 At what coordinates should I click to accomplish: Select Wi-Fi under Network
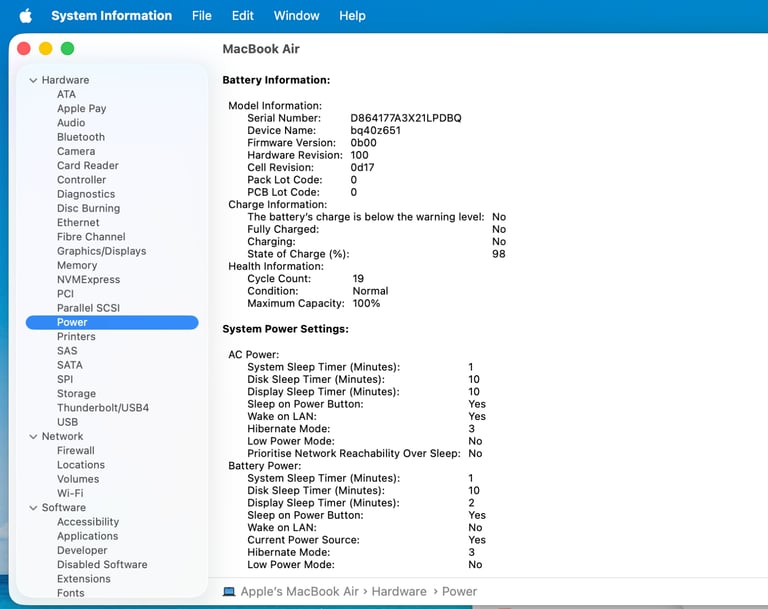pyautogui.click(x=70, y=493)
